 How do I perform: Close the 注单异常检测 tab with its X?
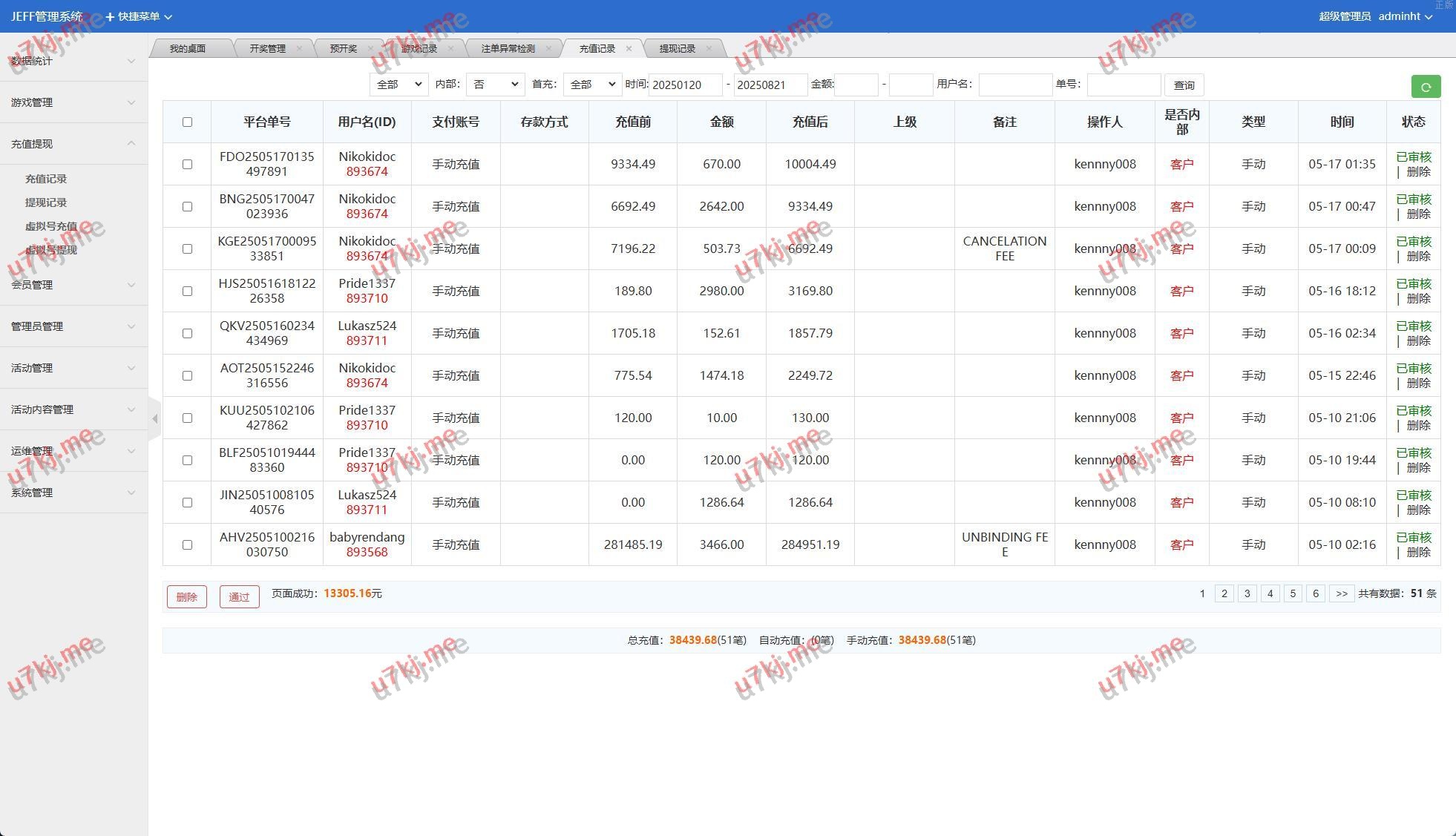click(x=548, y=48)
